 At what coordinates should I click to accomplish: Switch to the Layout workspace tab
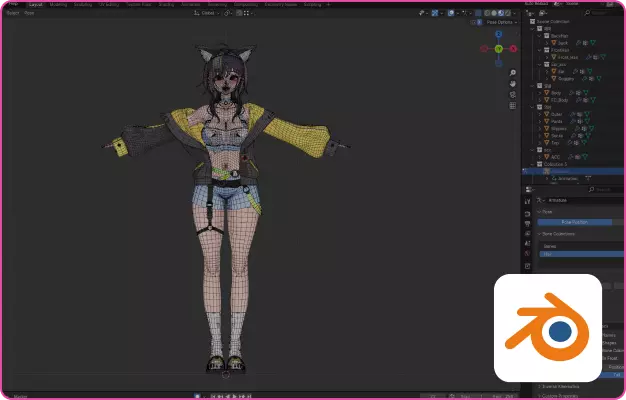click(x=36, y=5)
